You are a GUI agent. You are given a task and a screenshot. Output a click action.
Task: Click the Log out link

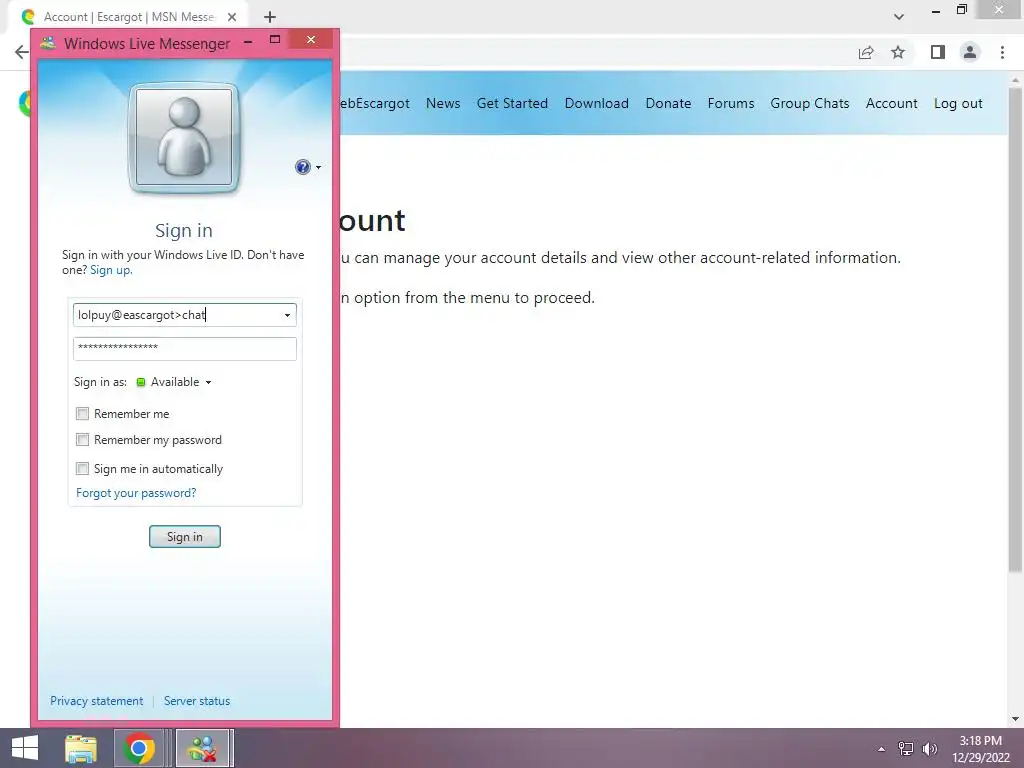click(x=958, y=103)
